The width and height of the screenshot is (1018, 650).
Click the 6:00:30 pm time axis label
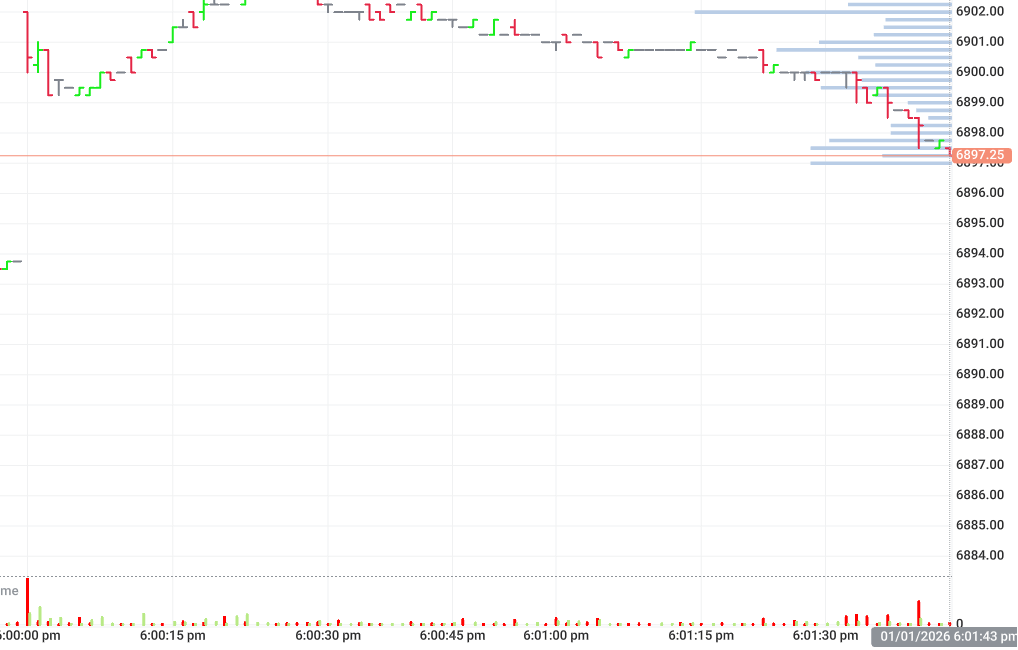point(328,635)
